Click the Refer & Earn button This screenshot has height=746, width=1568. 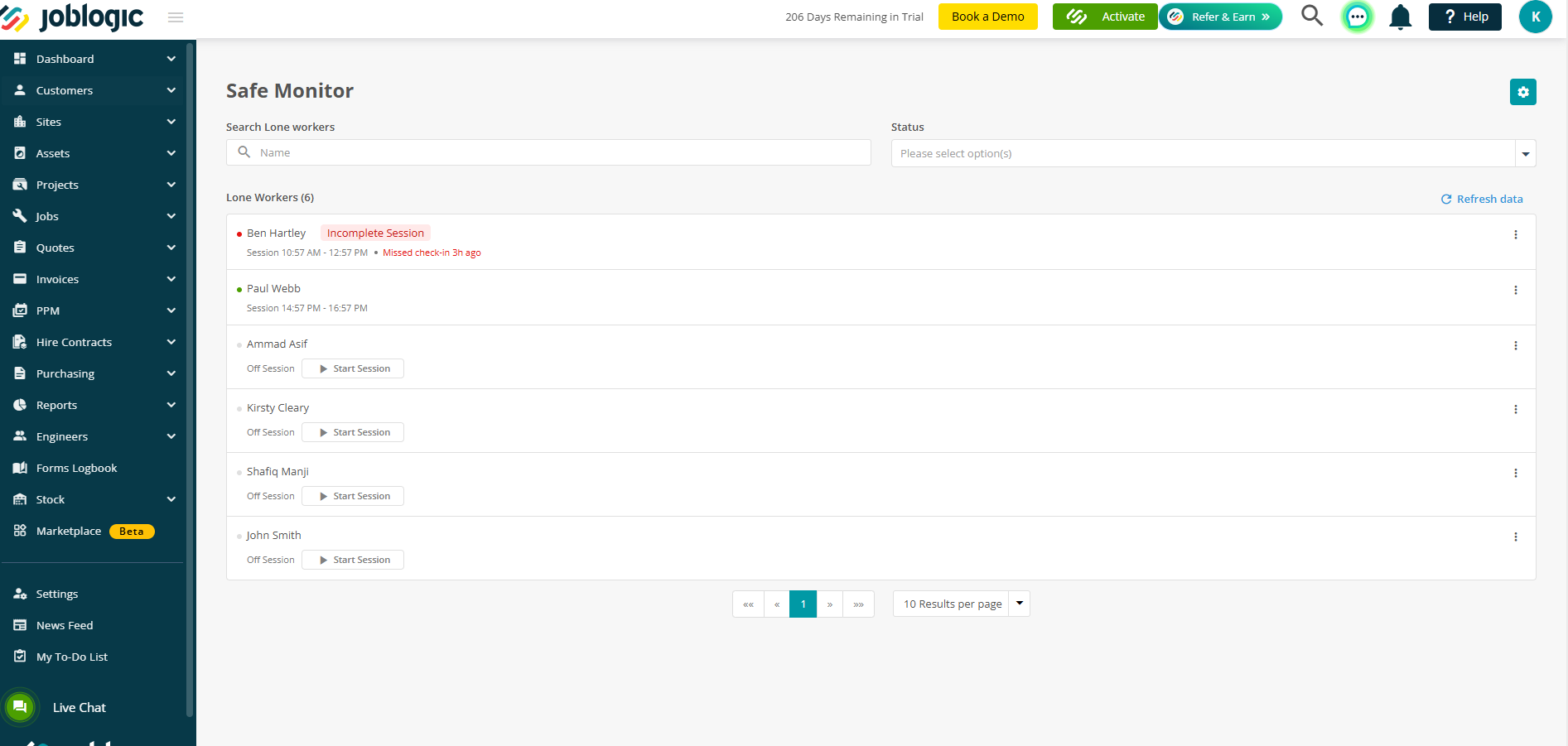click(1220, 17)
